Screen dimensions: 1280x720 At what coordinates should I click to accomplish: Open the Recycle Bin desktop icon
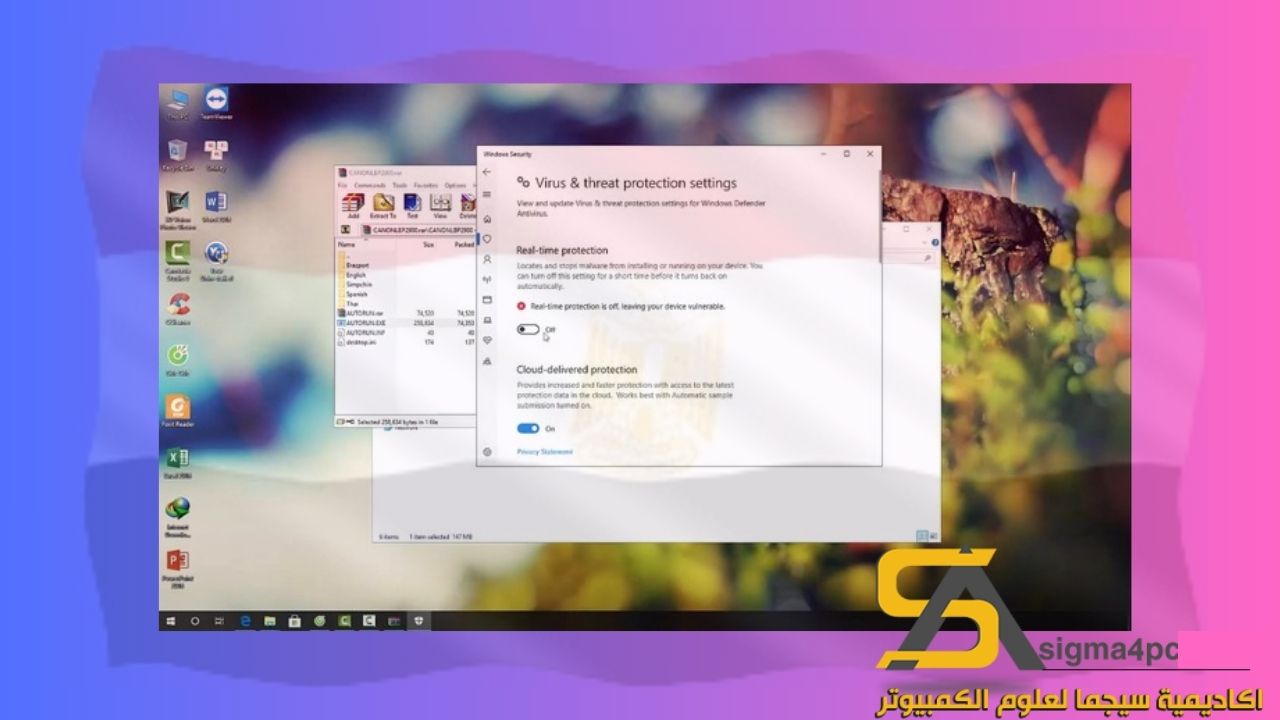(x=178, y=156)
